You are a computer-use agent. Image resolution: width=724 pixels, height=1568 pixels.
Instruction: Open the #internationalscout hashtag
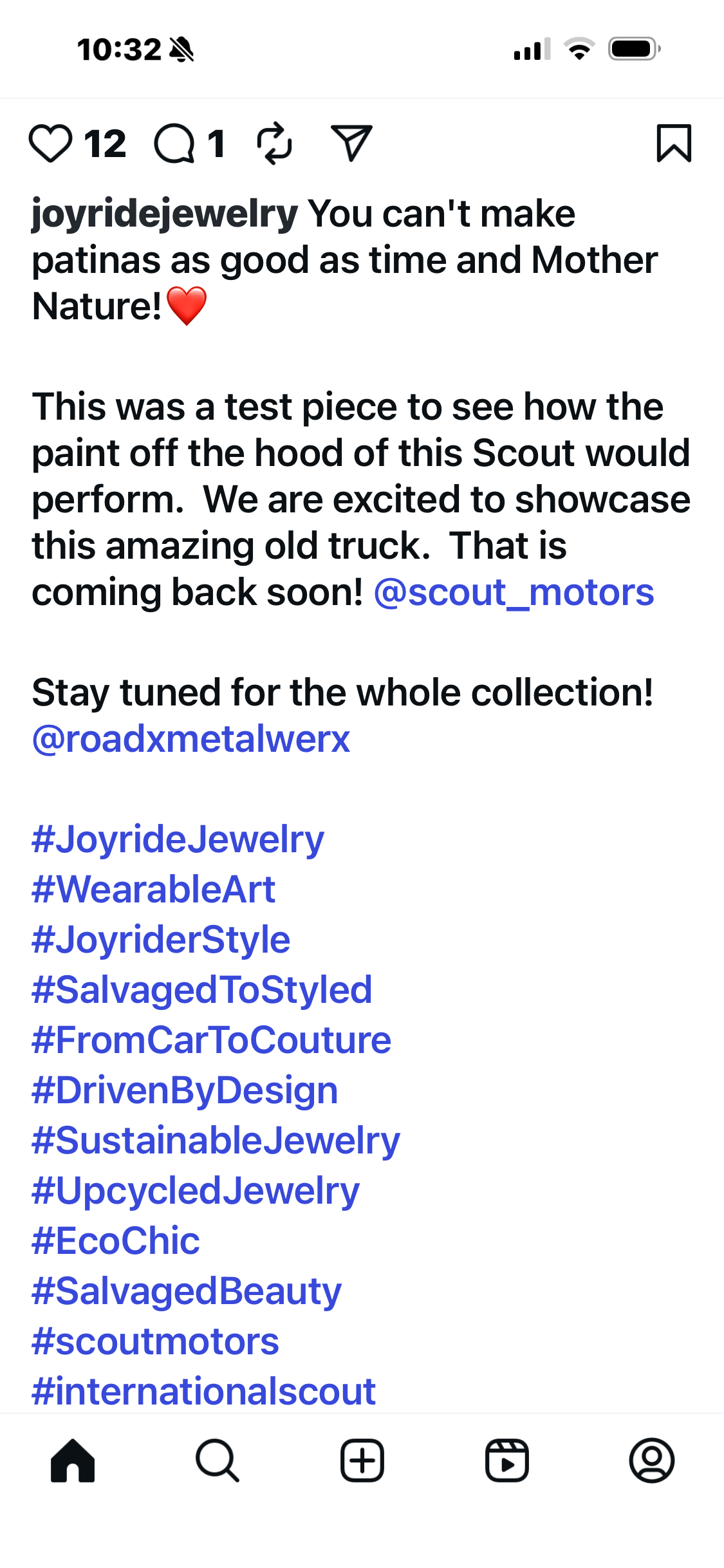[203, 1392]
